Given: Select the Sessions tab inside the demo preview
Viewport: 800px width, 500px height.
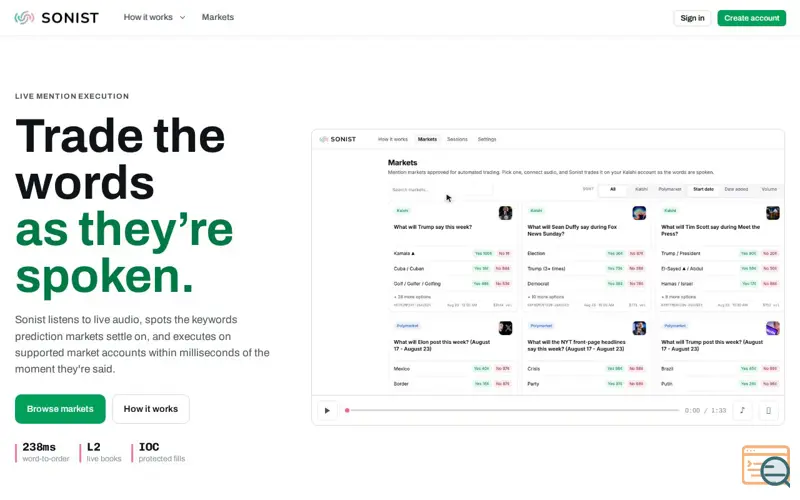Looking at the screenshot, I should click(x=457, y=139).
